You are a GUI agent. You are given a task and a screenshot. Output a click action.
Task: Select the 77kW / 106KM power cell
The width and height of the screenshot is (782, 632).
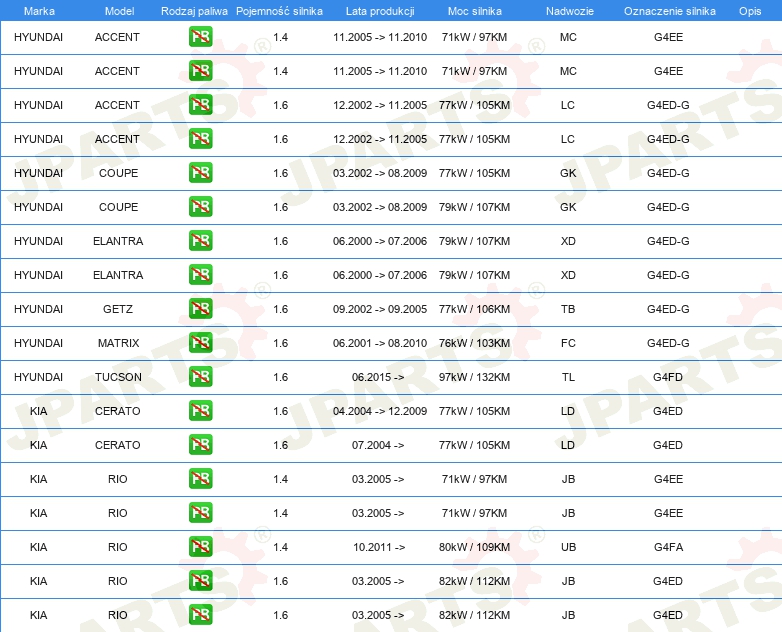click(x=474, y=309)
